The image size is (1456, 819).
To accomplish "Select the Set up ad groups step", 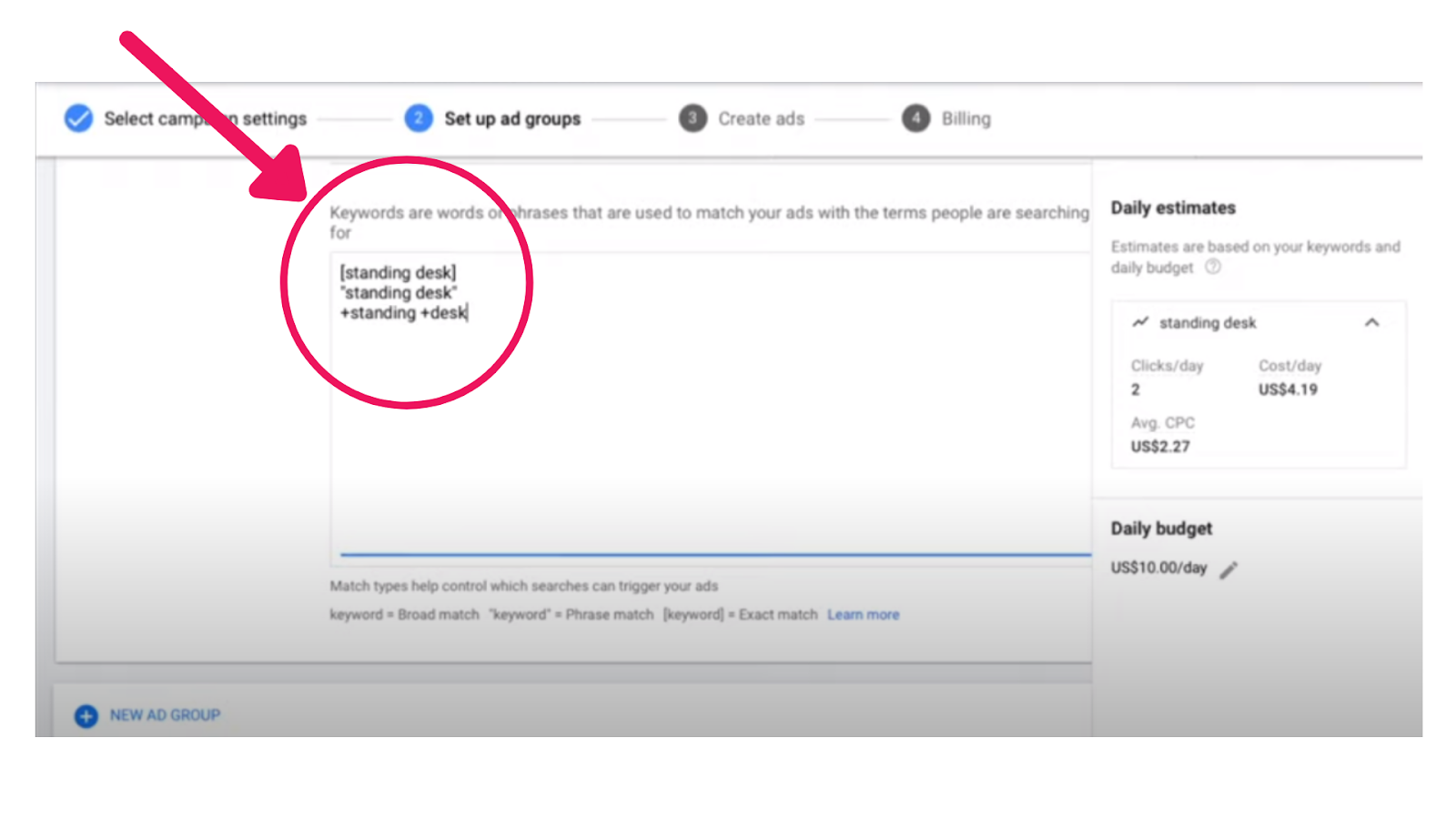I will tap(511, 118).
